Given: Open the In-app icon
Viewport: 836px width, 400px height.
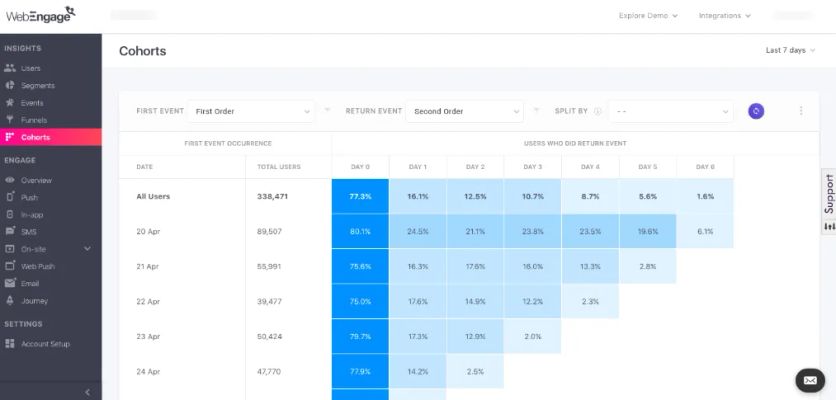Looking at the screenshot, I should (x=10, y=214).
